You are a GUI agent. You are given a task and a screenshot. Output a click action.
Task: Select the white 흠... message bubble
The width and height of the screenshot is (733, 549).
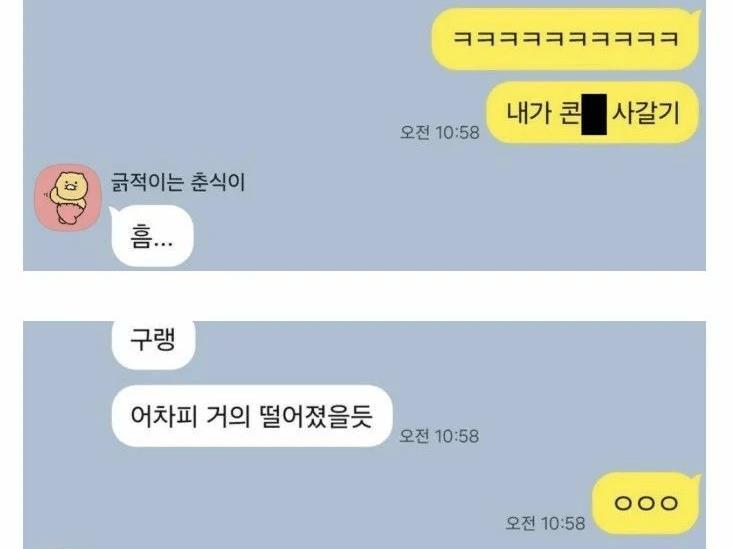[x=152, y=236]
